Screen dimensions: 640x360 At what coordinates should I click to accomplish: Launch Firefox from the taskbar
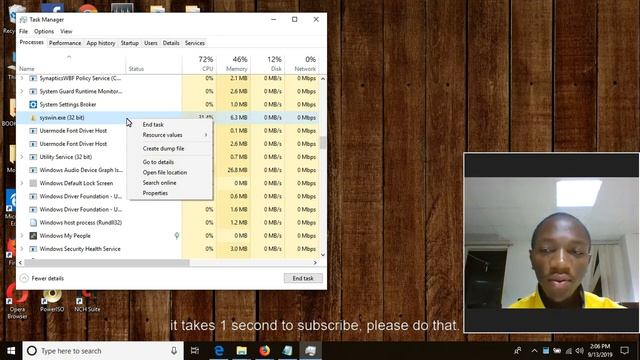[x=264, y=351]
